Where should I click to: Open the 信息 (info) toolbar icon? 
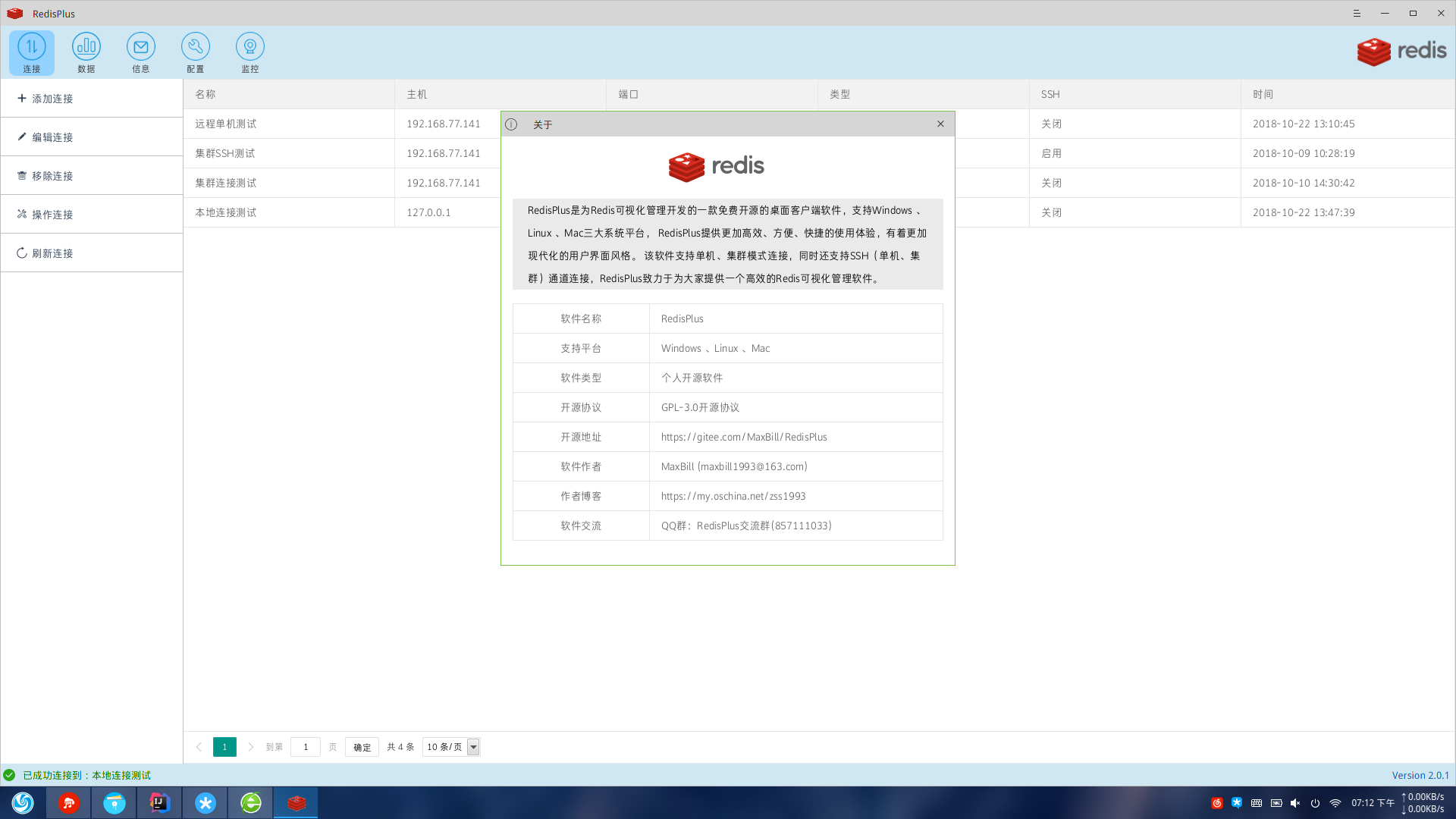[x=141, y=53]
